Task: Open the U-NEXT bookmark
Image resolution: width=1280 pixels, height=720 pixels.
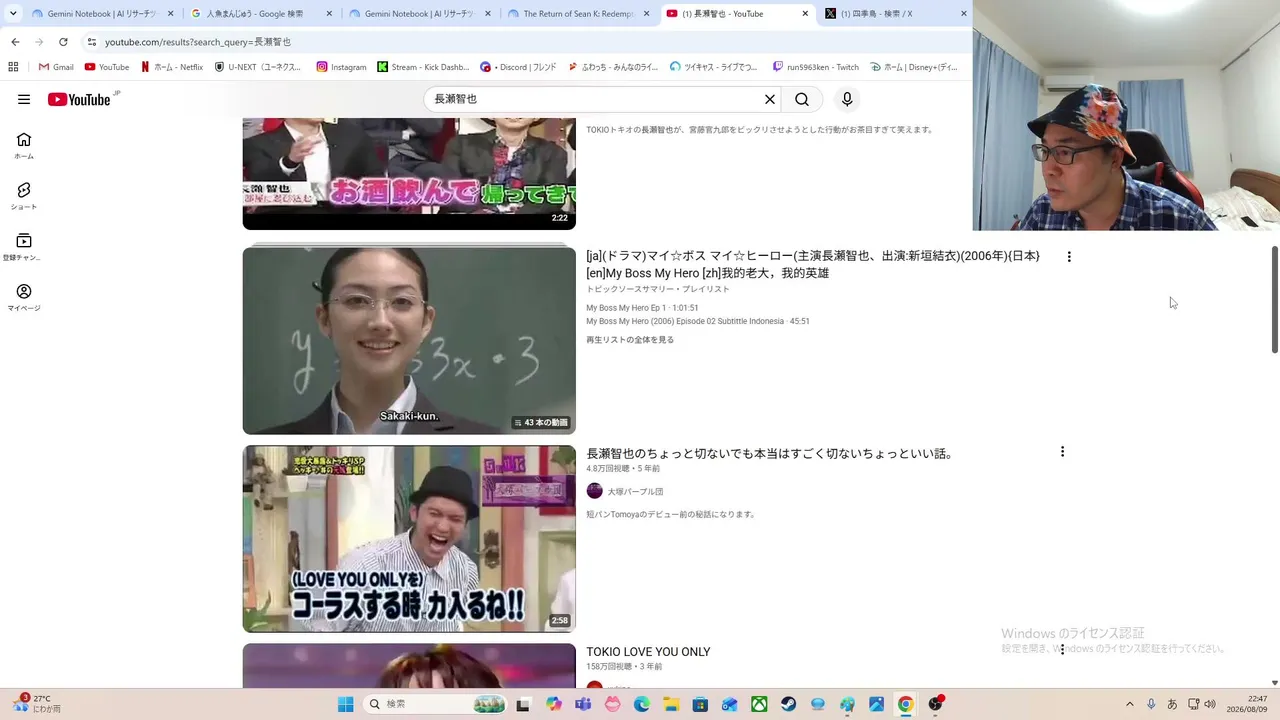Action: click(x=258, y=67)
